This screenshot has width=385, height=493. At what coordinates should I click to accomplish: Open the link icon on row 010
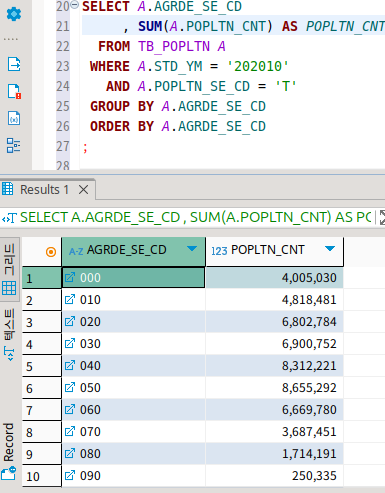70,299
